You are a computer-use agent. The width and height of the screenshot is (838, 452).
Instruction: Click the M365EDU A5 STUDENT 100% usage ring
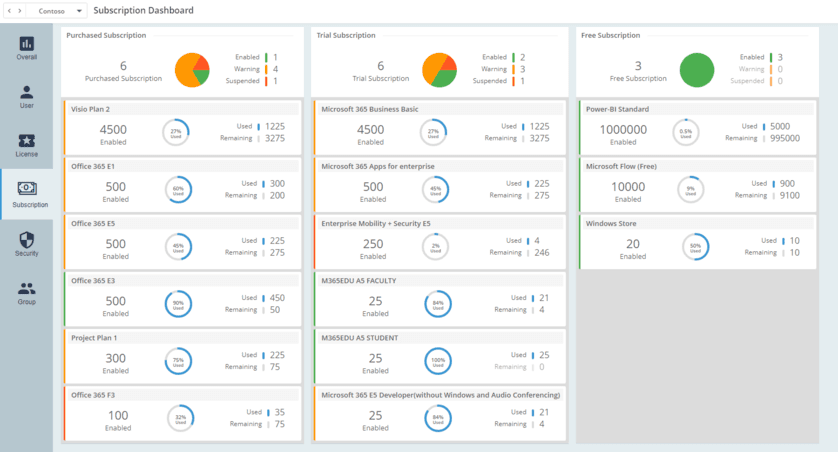click(436, 361)
